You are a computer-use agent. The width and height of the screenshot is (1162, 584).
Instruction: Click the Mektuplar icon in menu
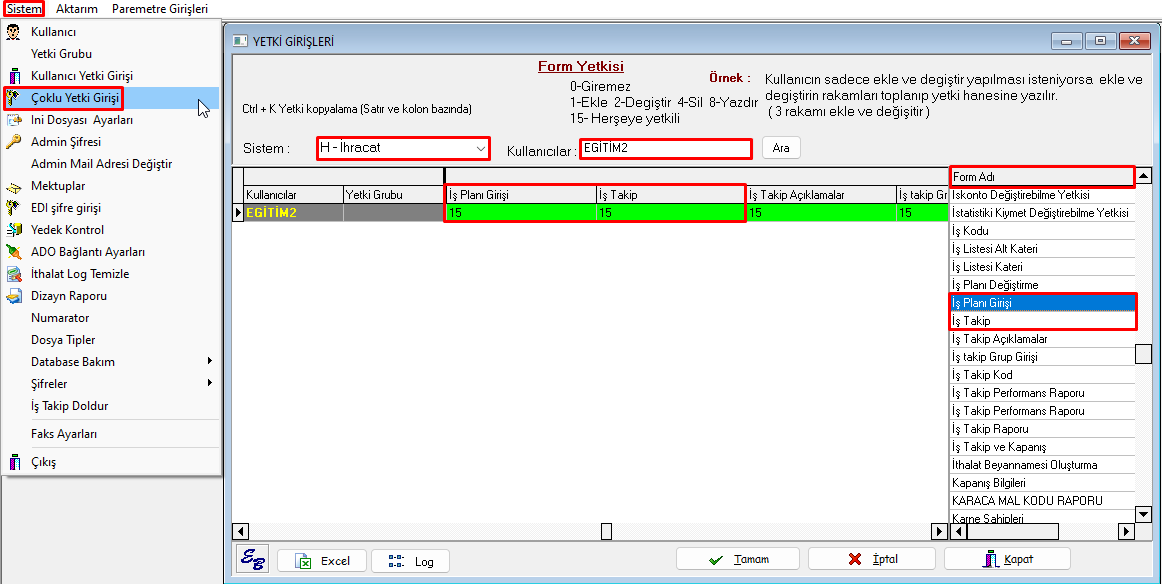coord(14,186)
